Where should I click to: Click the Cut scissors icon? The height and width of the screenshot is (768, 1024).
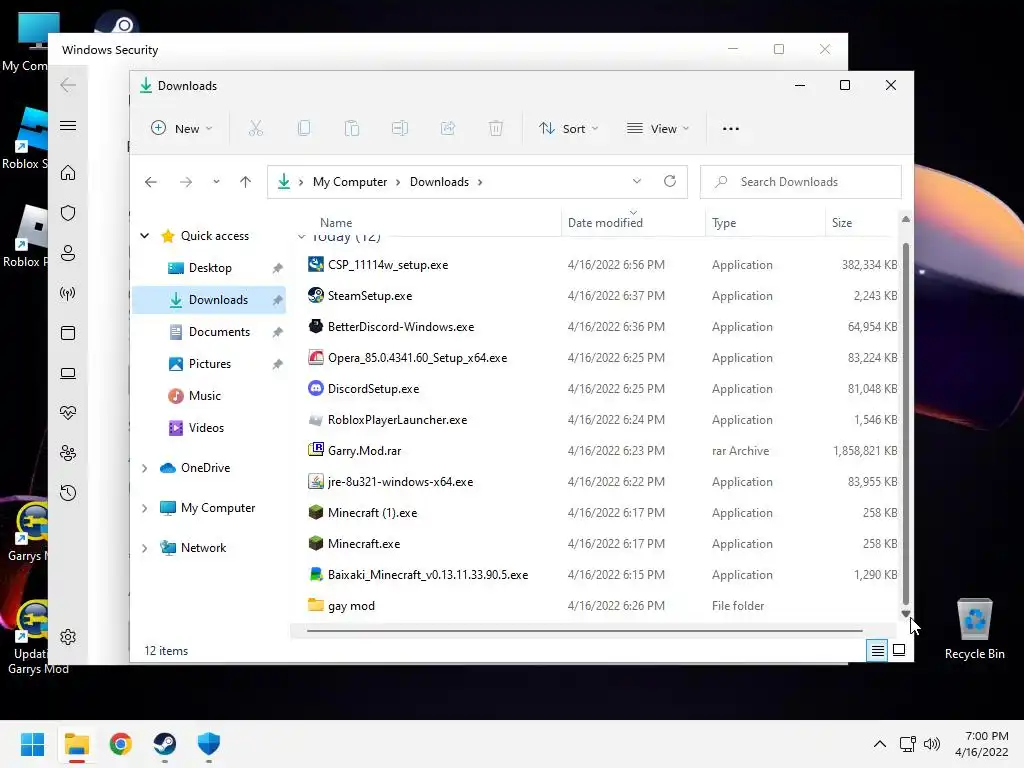click(255, 129)
